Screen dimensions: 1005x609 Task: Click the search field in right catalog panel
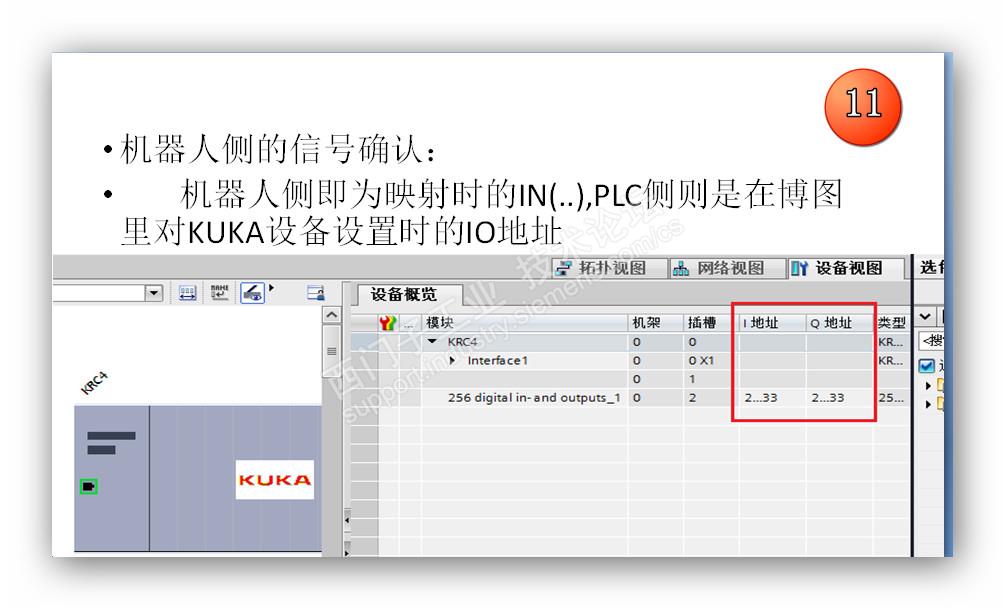(x=931, y=340)
